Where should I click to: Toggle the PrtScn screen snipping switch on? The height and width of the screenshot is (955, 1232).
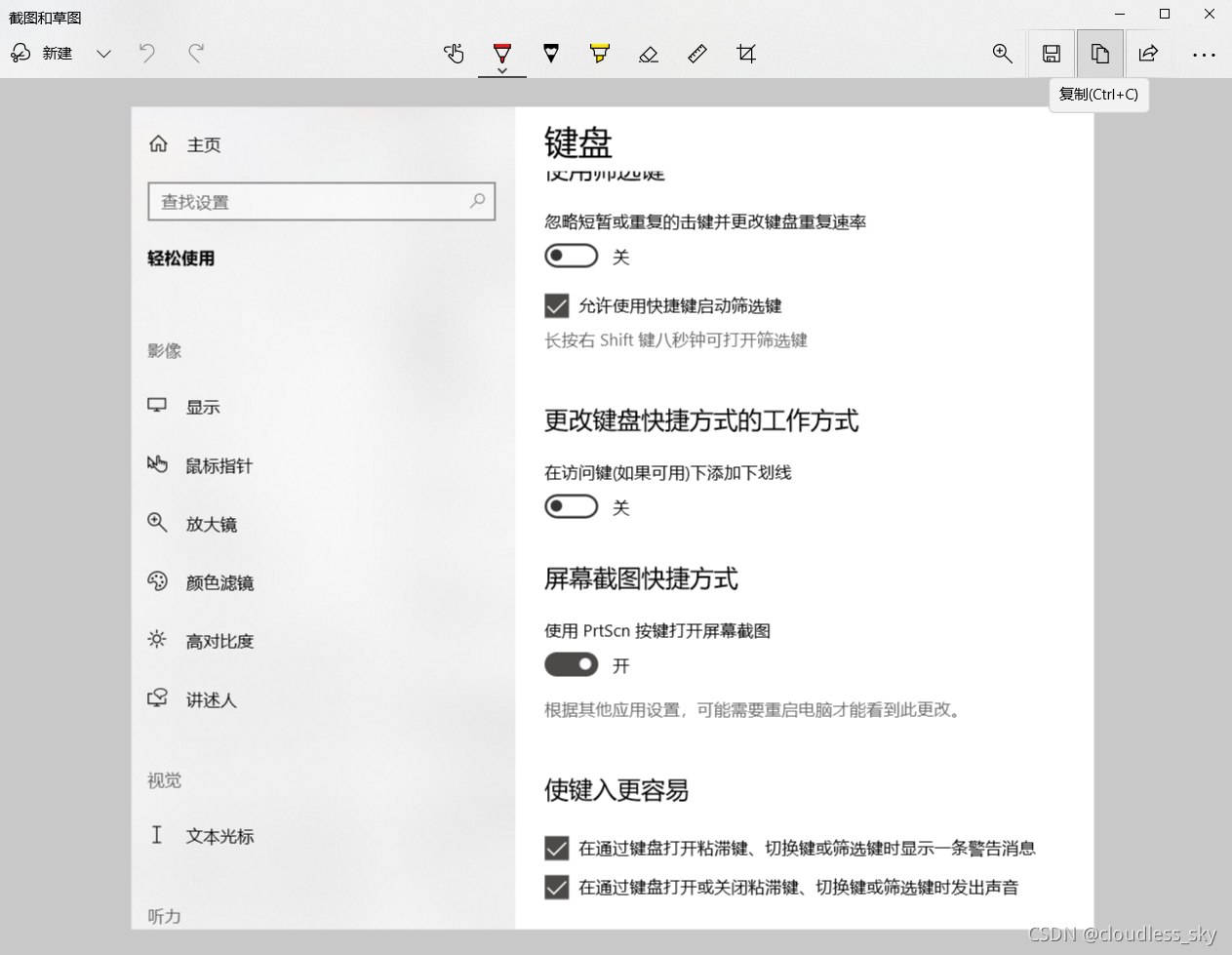571,664
